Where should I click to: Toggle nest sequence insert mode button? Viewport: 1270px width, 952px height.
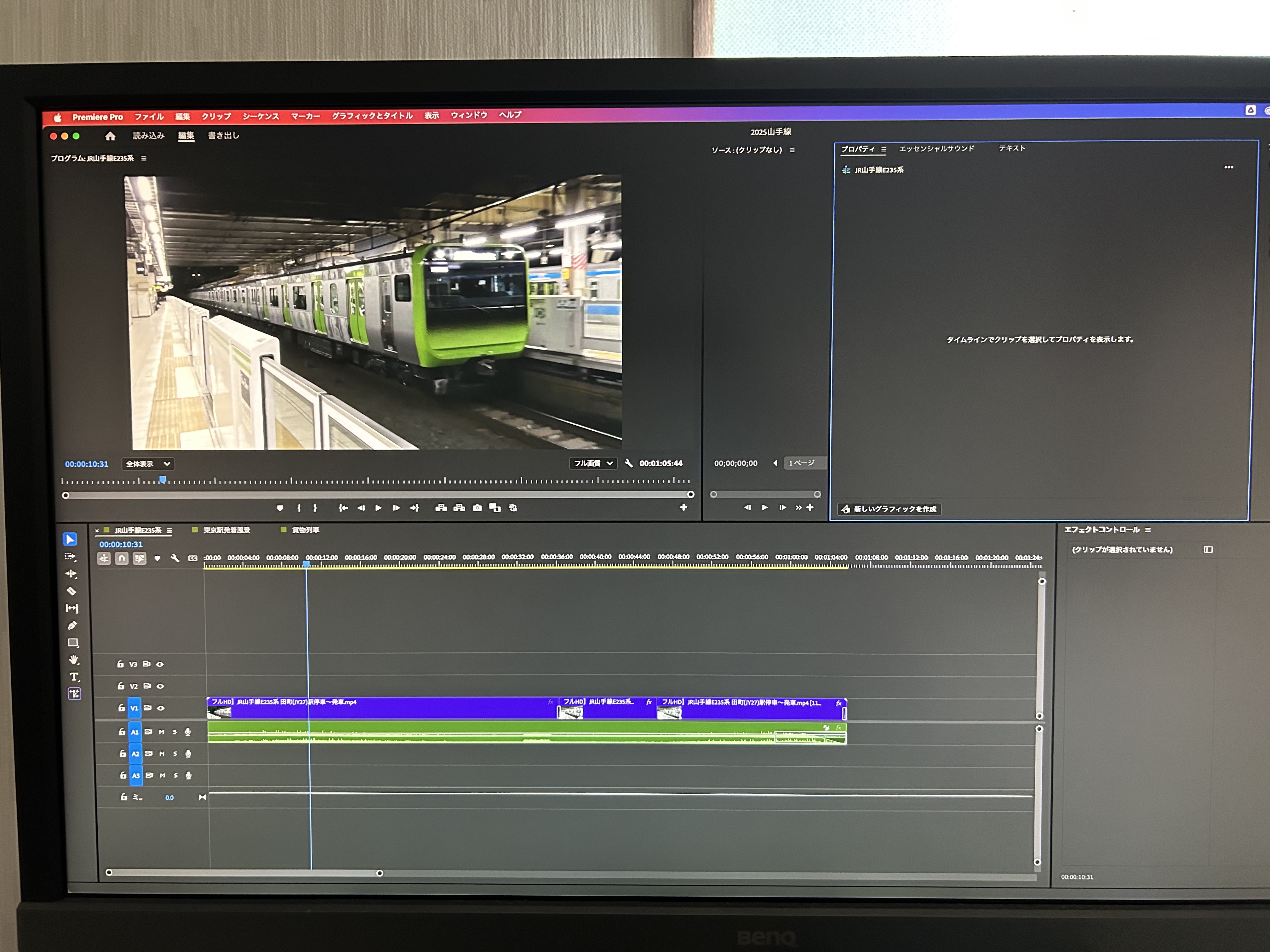(x=104, y=558)
